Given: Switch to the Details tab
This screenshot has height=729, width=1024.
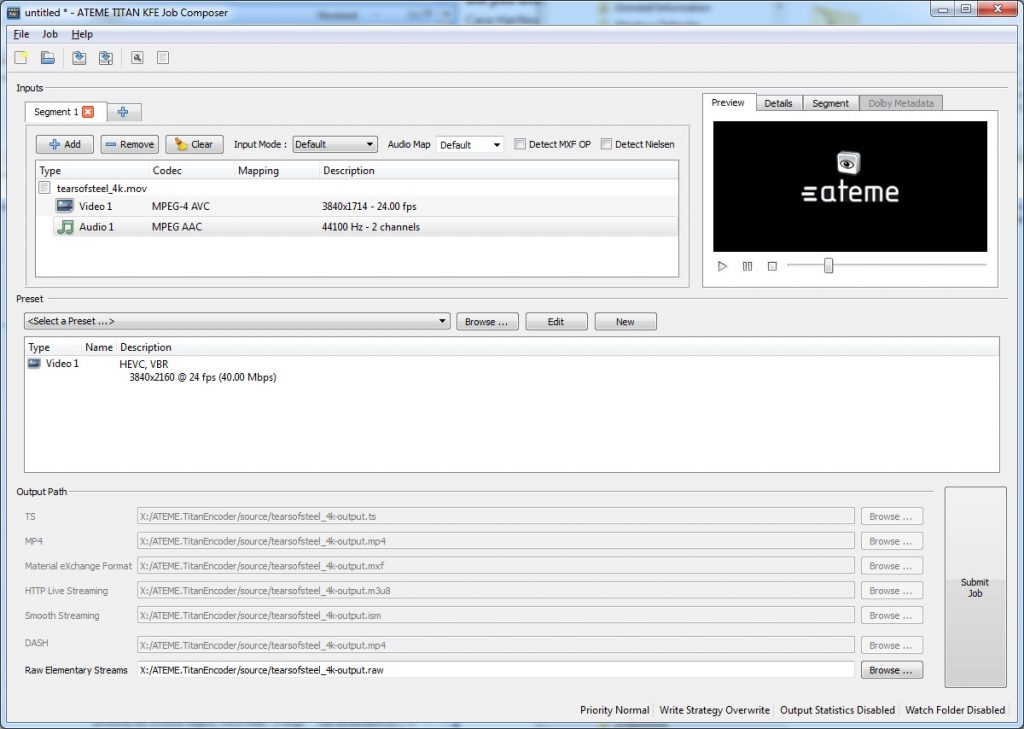Looking at the screenshot, I should 778,103.
